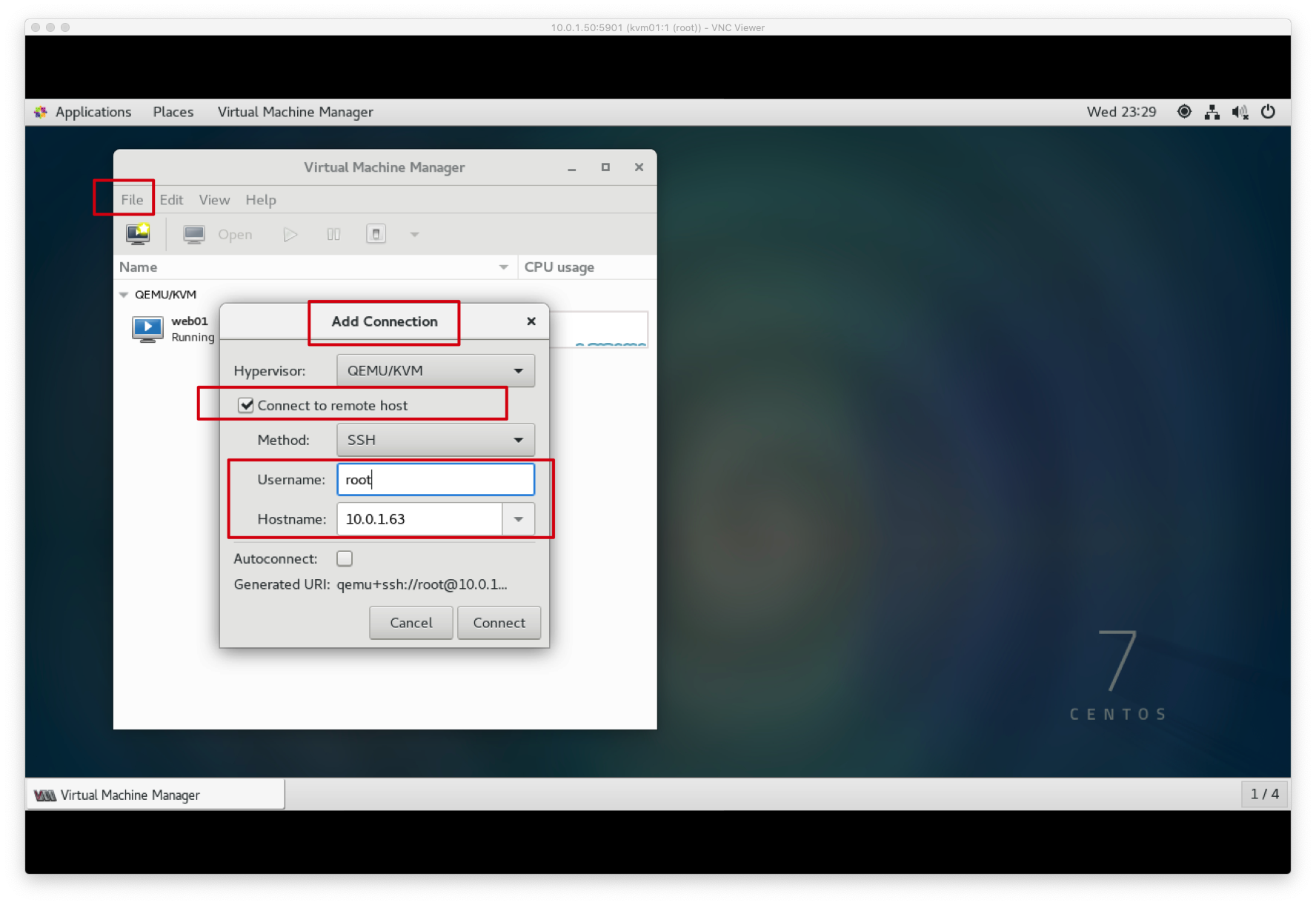This screenshot has height=905, width=1316.
Task: Maximize the Virtual Machine Manager window
Action: click(605, 167)
